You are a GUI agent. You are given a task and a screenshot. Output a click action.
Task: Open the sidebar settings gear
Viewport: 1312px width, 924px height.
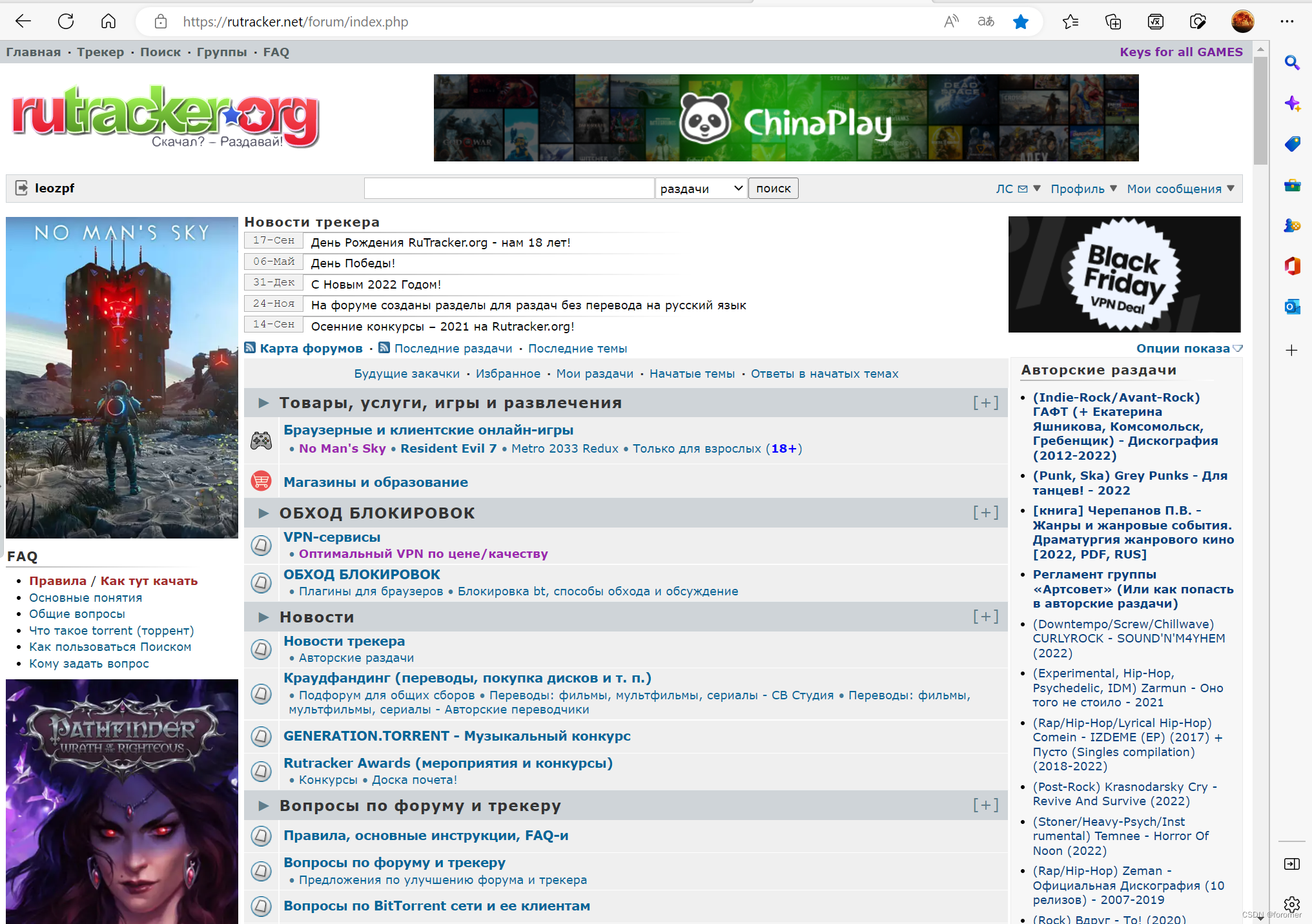point(1292,904)
